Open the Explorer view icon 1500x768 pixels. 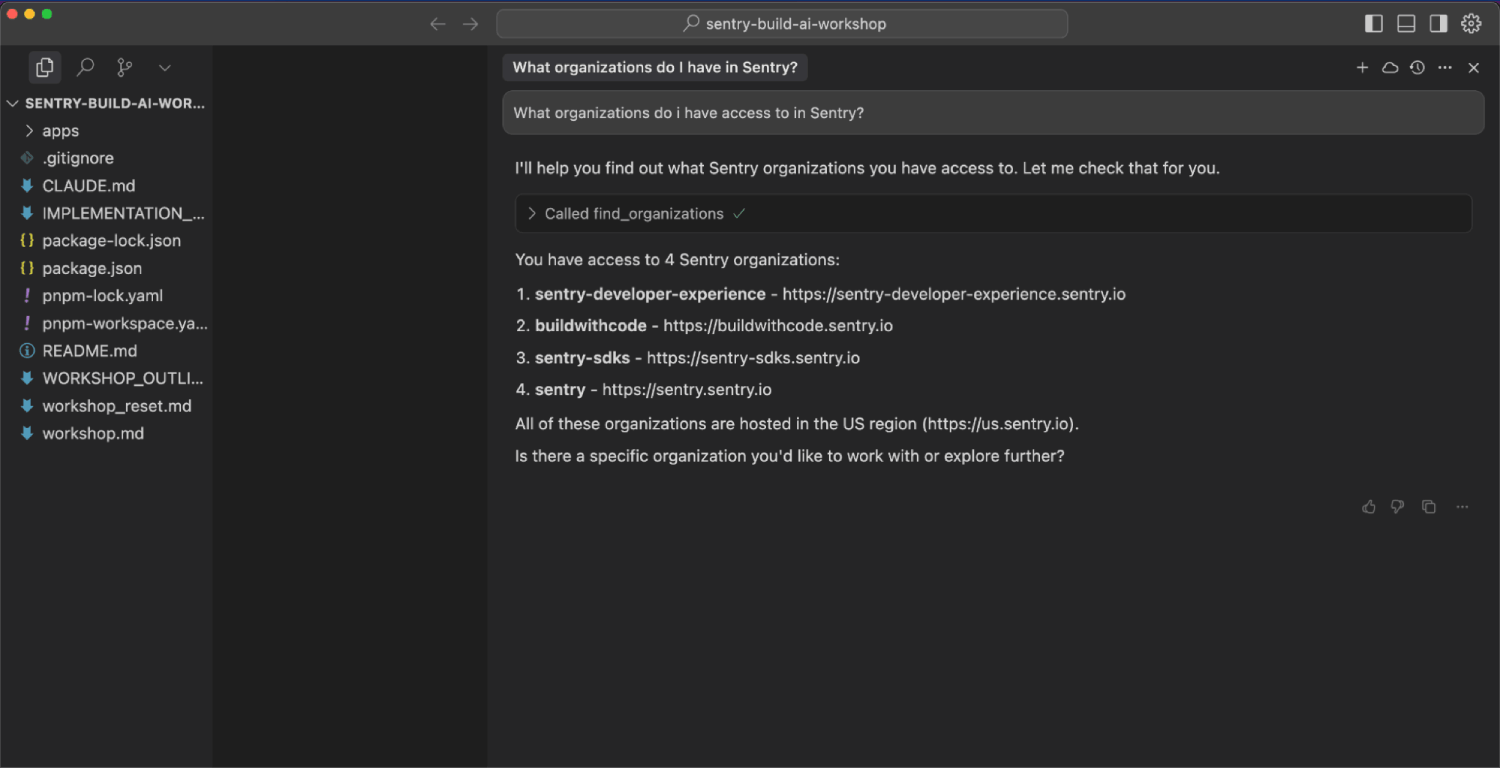(x=44, y=67)
